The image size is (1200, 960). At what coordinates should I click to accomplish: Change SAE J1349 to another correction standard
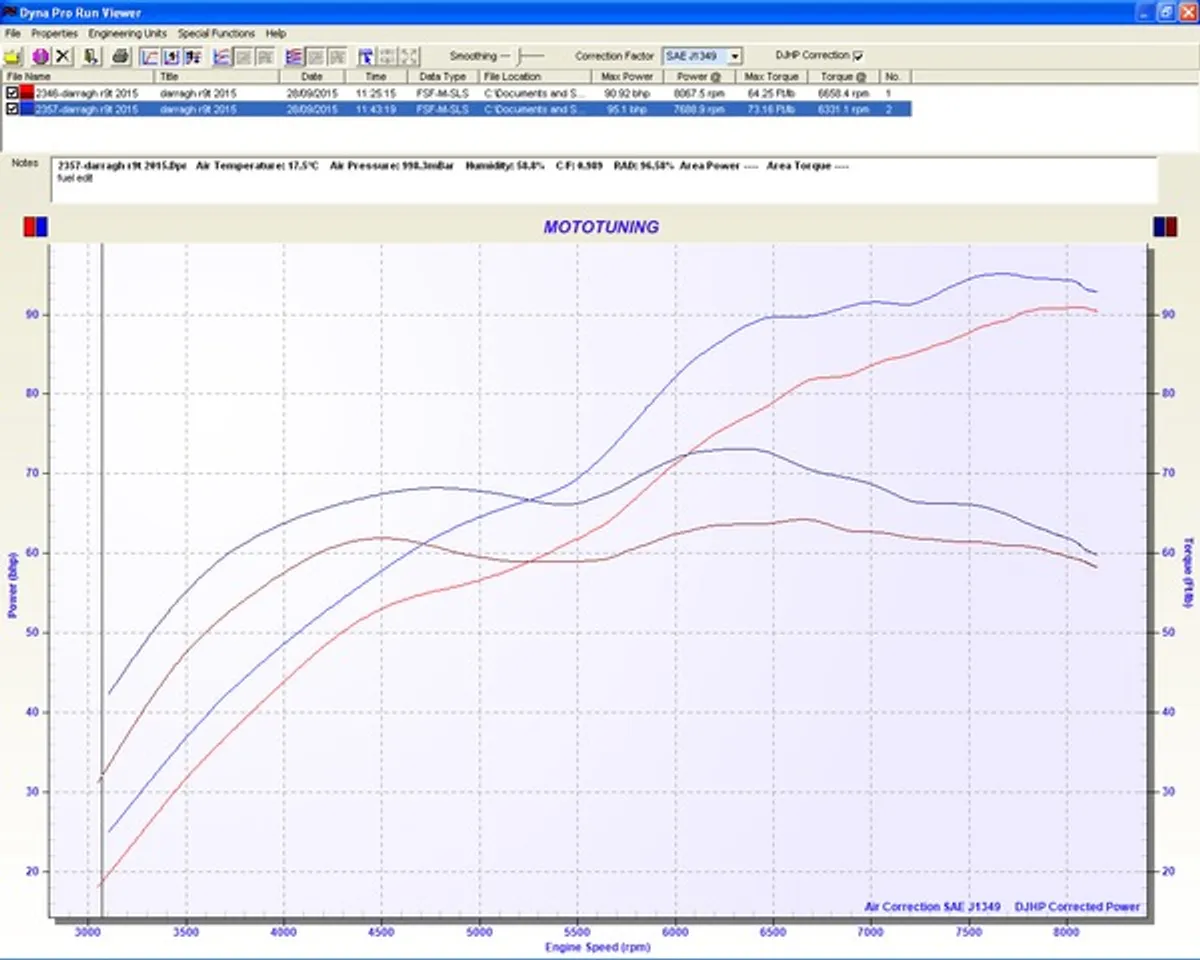point(733,55)
